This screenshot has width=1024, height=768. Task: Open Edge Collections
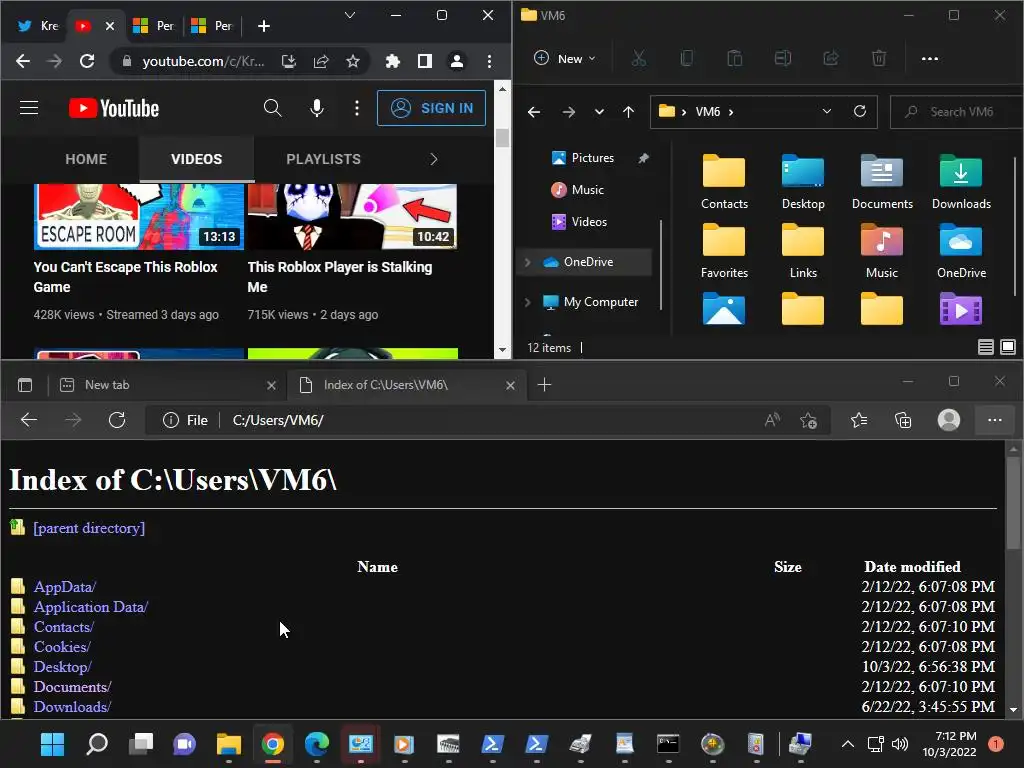click(x=903, y=421)
